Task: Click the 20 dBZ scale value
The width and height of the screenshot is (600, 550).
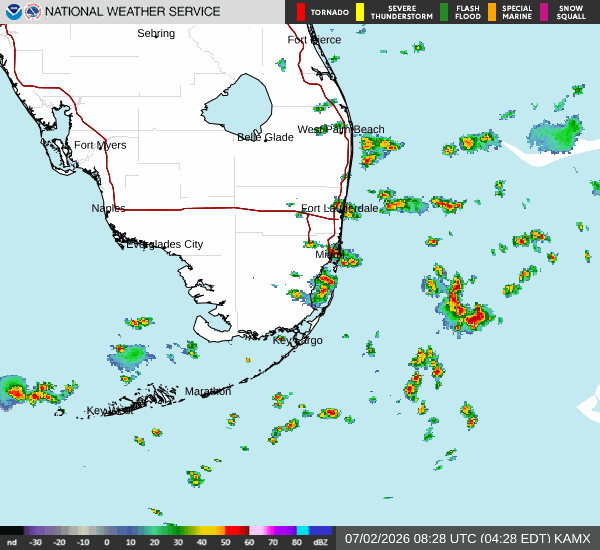Action: 154,542
